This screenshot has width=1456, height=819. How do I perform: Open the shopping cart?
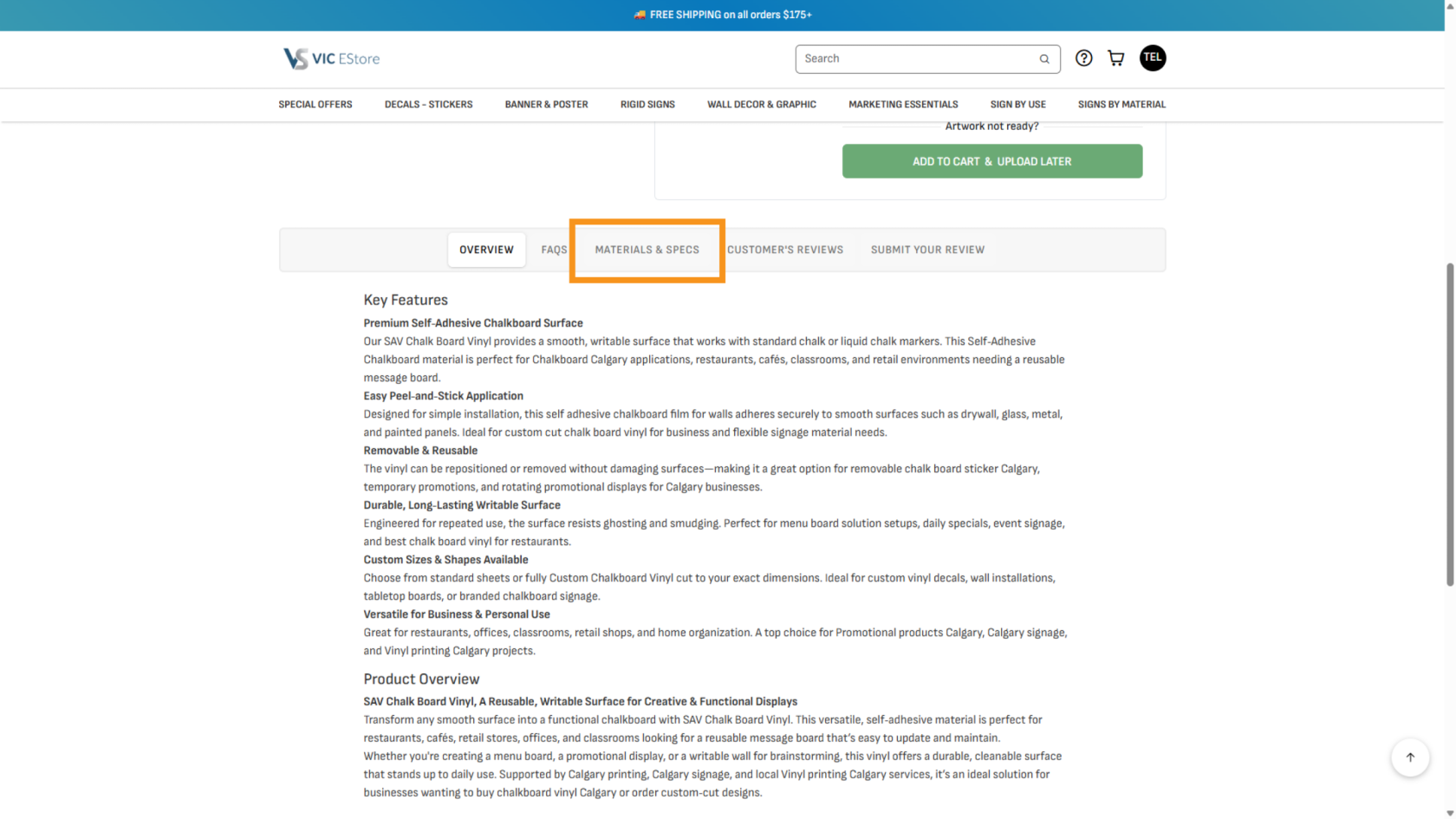click(1116, 58)
